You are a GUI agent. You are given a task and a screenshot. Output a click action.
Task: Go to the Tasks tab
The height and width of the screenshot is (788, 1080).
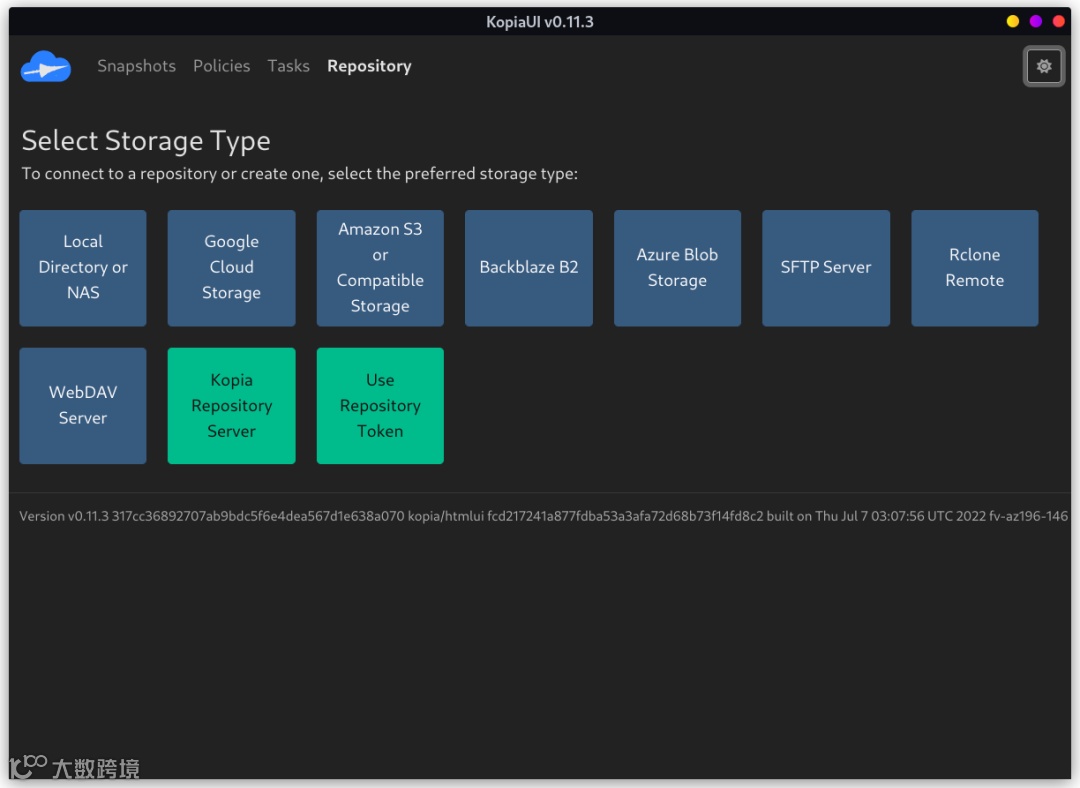tap(289, 66)
